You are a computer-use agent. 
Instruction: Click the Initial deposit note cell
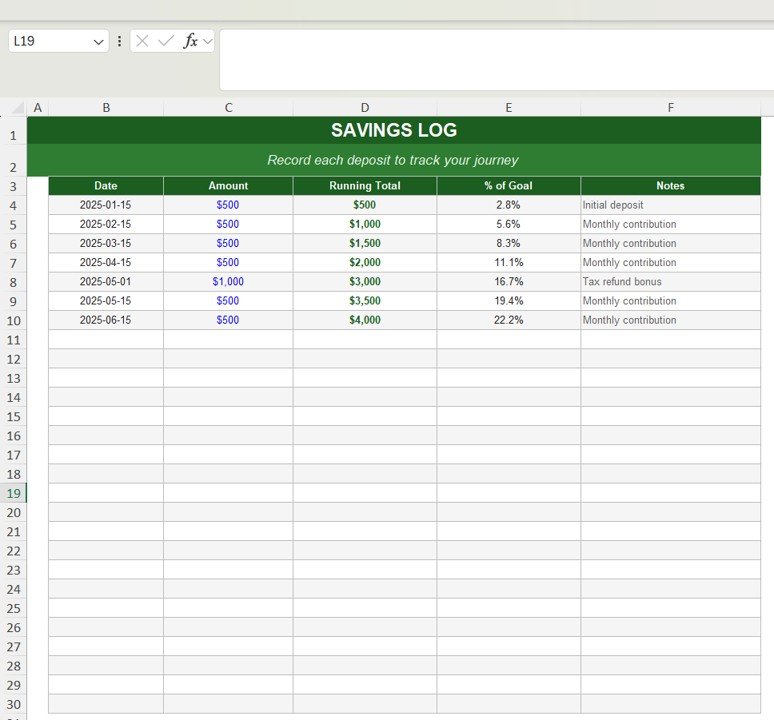(670, 205)
